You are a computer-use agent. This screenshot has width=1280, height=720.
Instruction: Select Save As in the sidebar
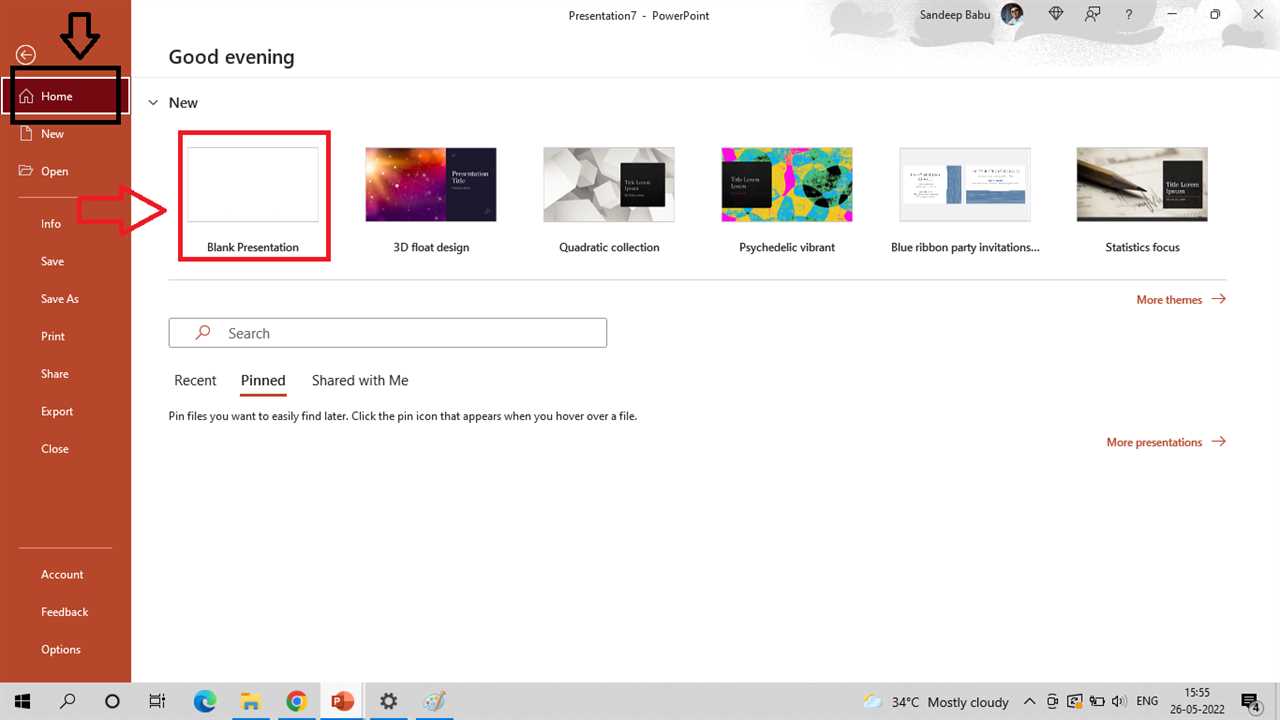coord(60,299)
